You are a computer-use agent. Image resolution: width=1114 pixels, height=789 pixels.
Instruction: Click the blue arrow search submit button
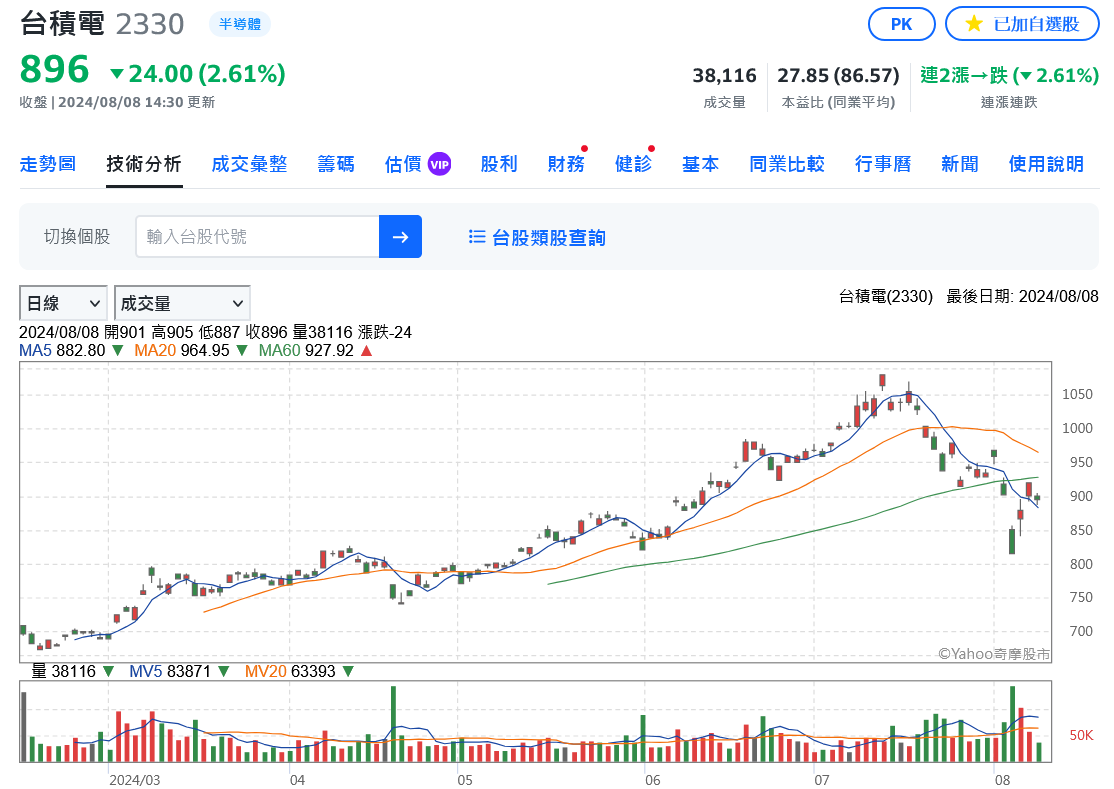400,236
